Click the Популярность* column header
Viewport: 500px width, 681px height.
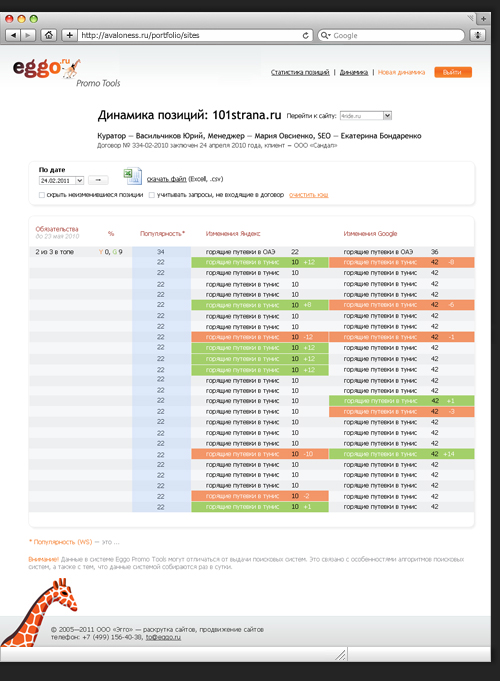point(162,234)
